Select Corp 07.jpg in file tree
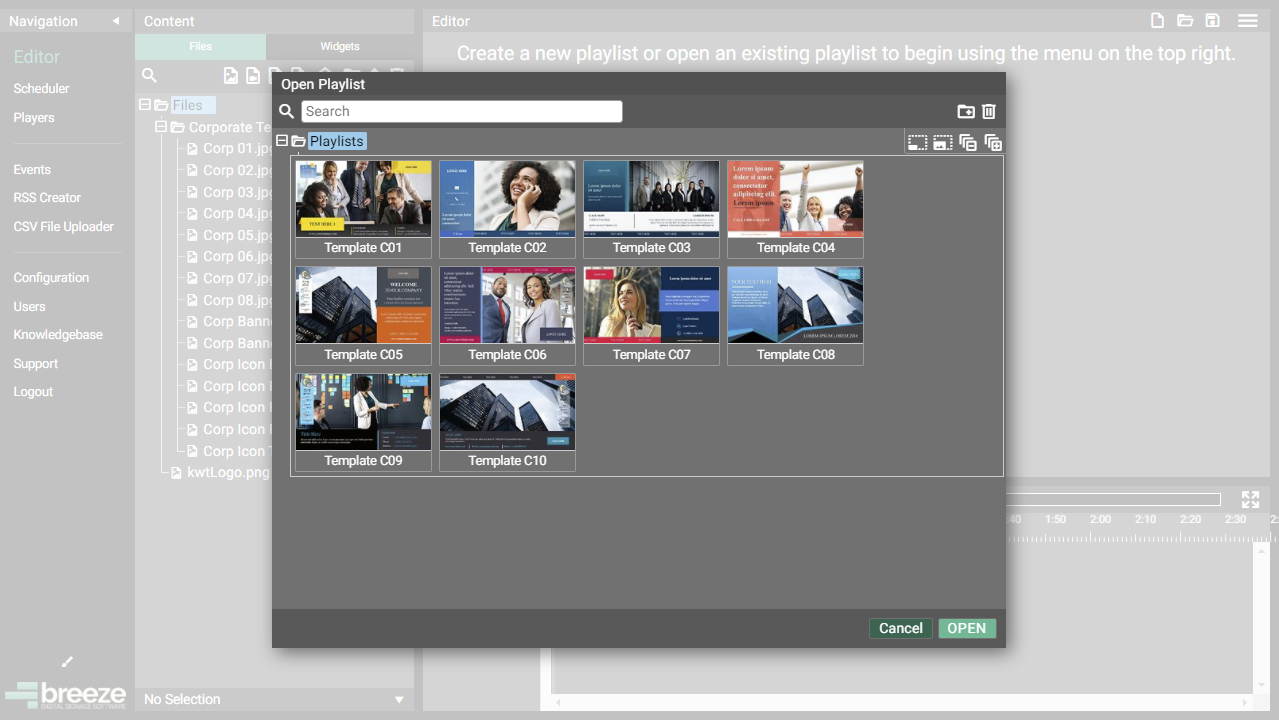This screenshot has height=720, width=1279. (238, 278)
